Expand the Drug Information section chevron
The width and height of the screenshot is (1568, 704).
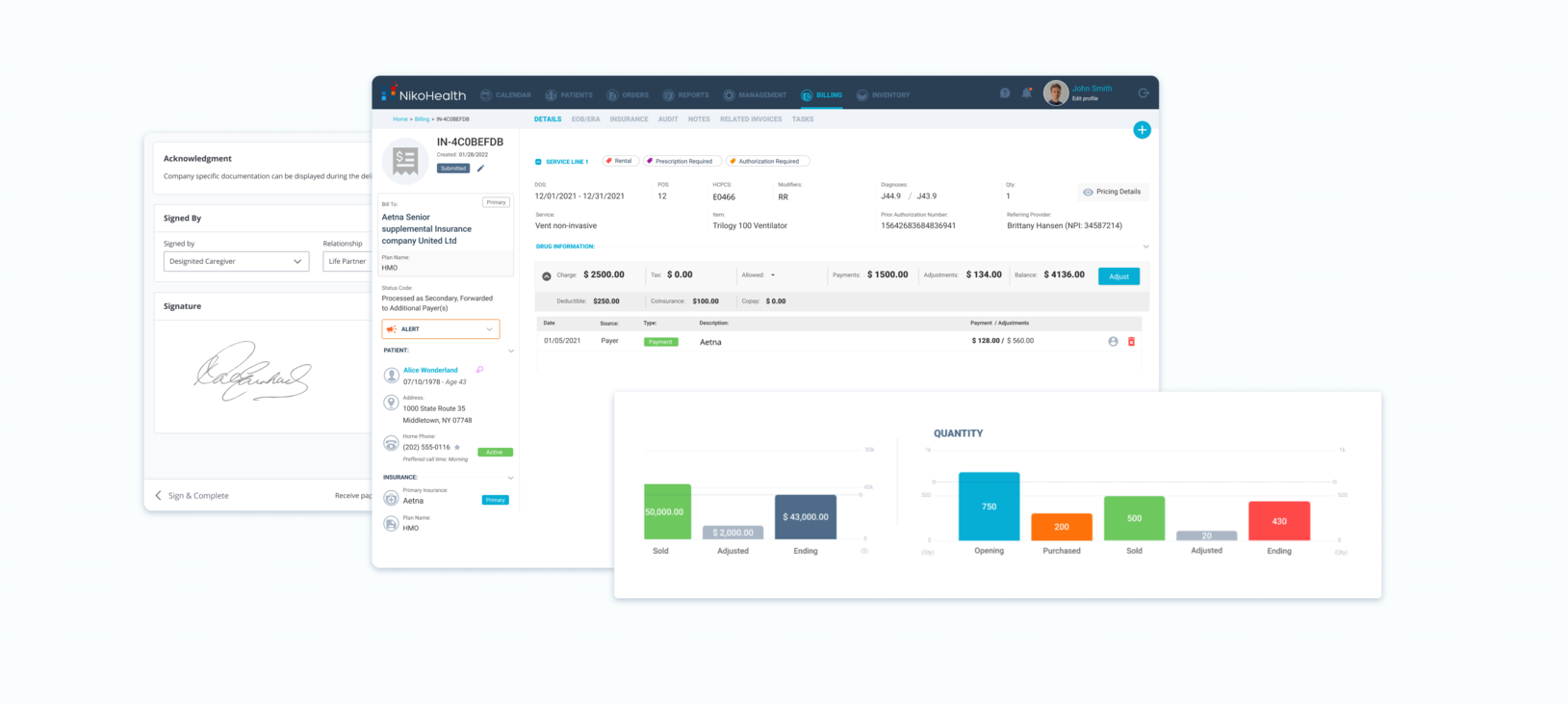pyautogui.click(x=1145, y=247)
